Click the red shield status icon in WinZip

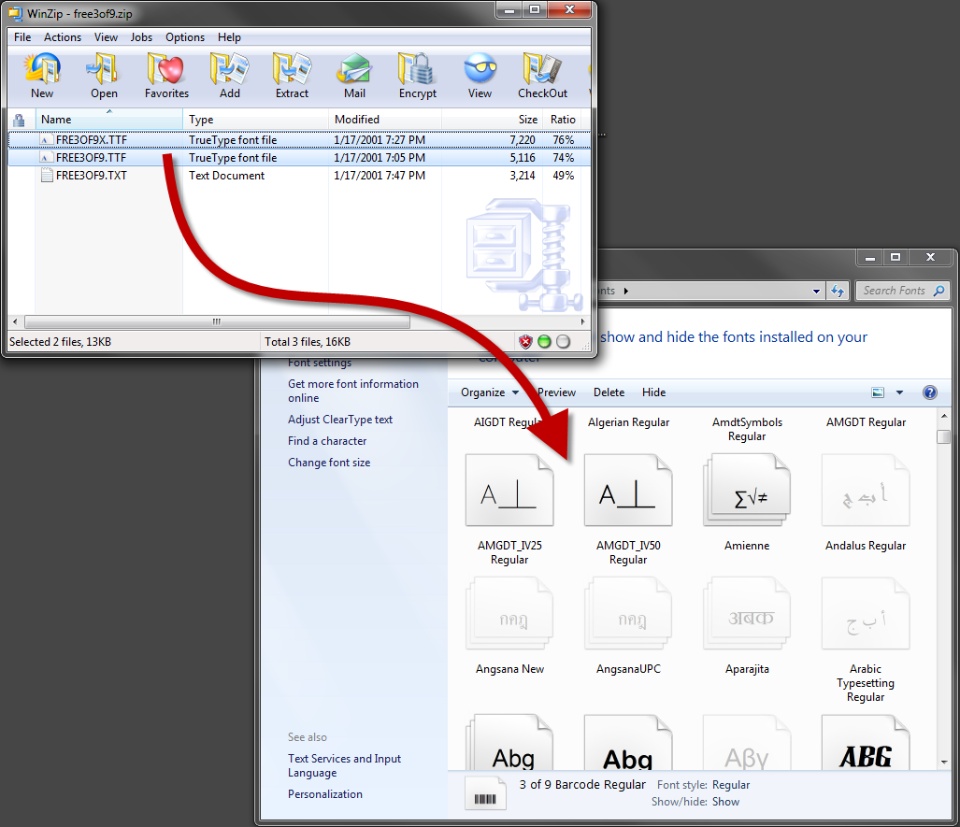pyautogui.click(x=525, y=342)
